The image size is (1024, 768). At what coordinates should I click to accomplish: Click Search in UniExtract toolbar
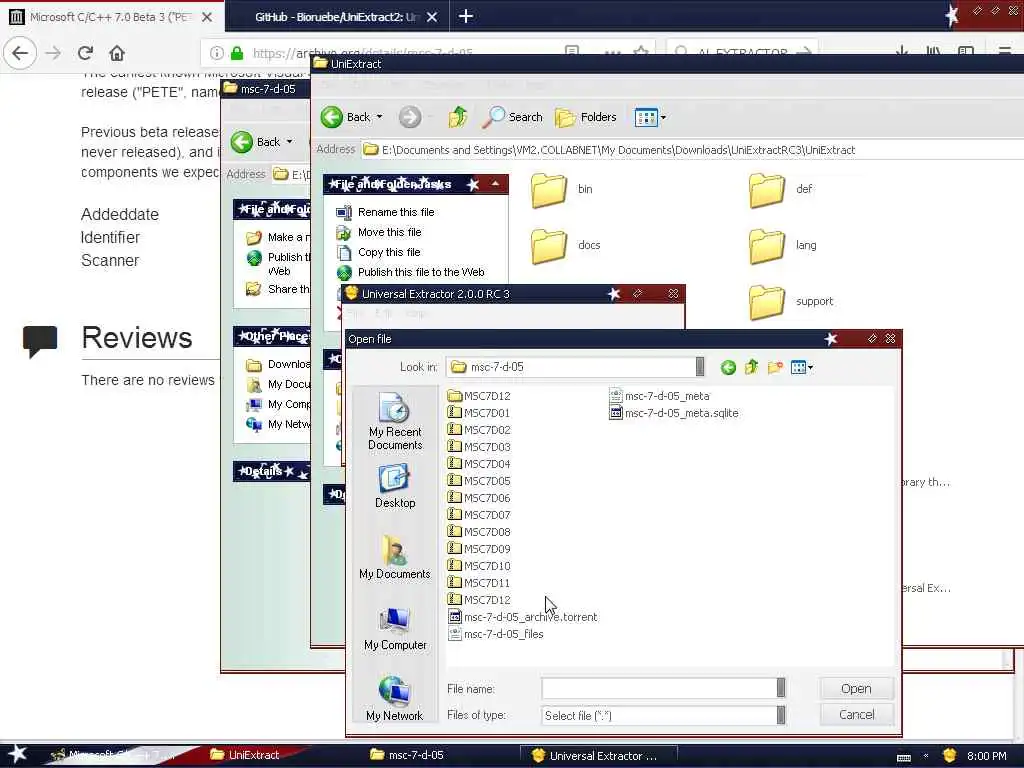click(513, 117)
